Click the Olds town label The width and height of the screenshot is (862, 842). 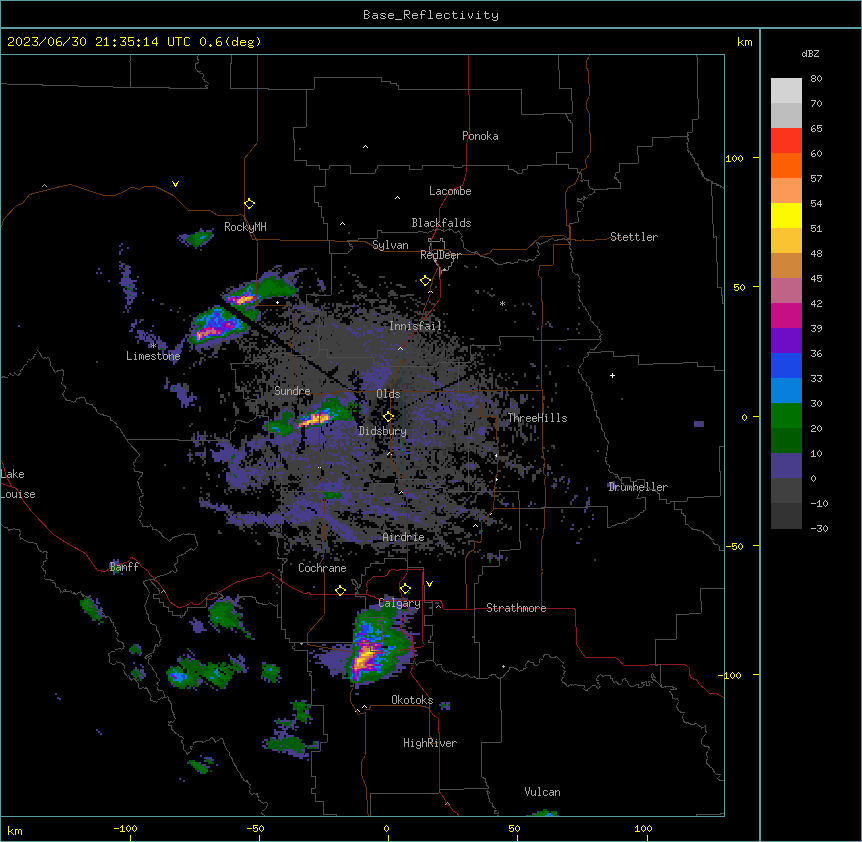388,394
